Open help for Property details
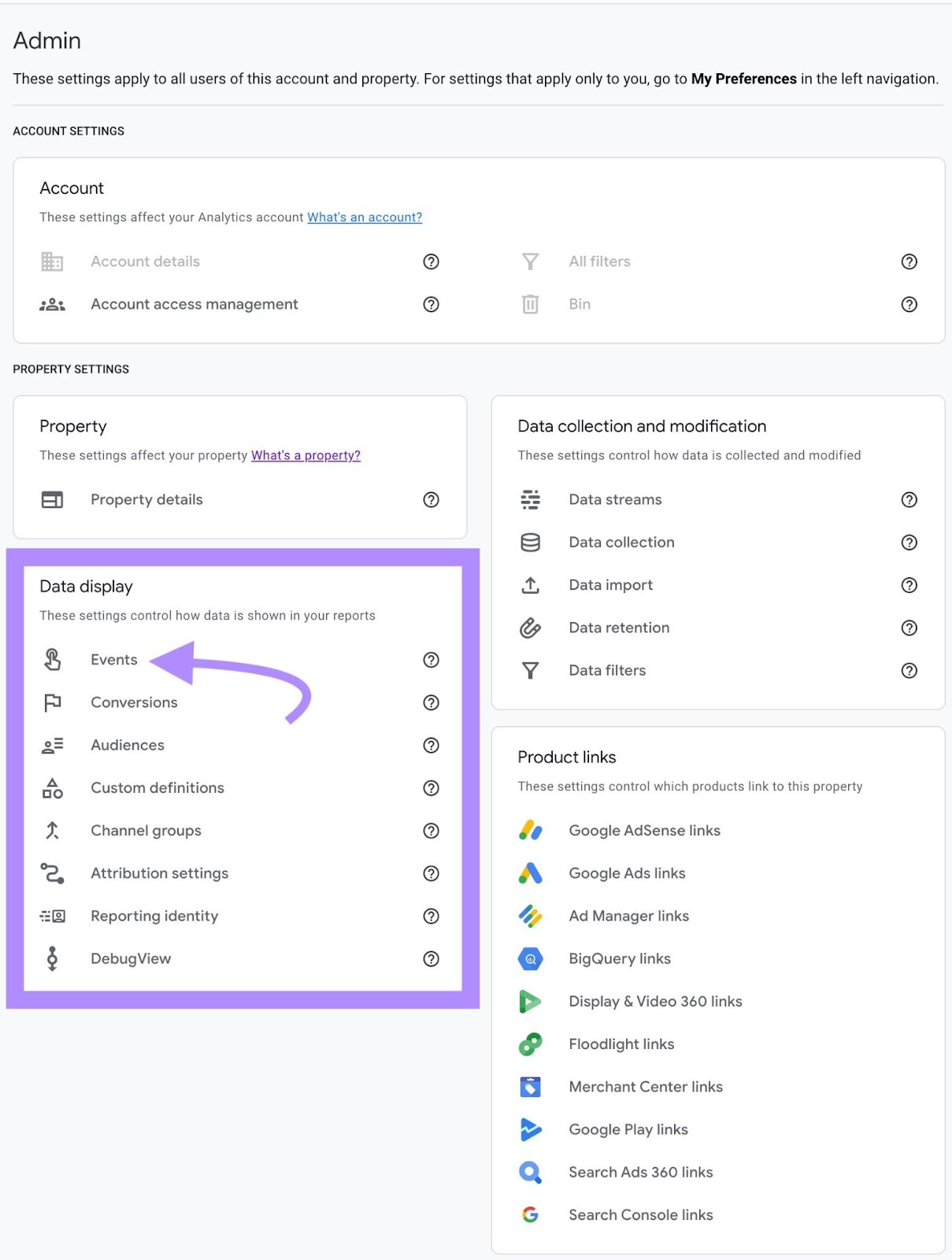Image resolution: width=952 pixels, height=1260 pixels. [431, 499]
